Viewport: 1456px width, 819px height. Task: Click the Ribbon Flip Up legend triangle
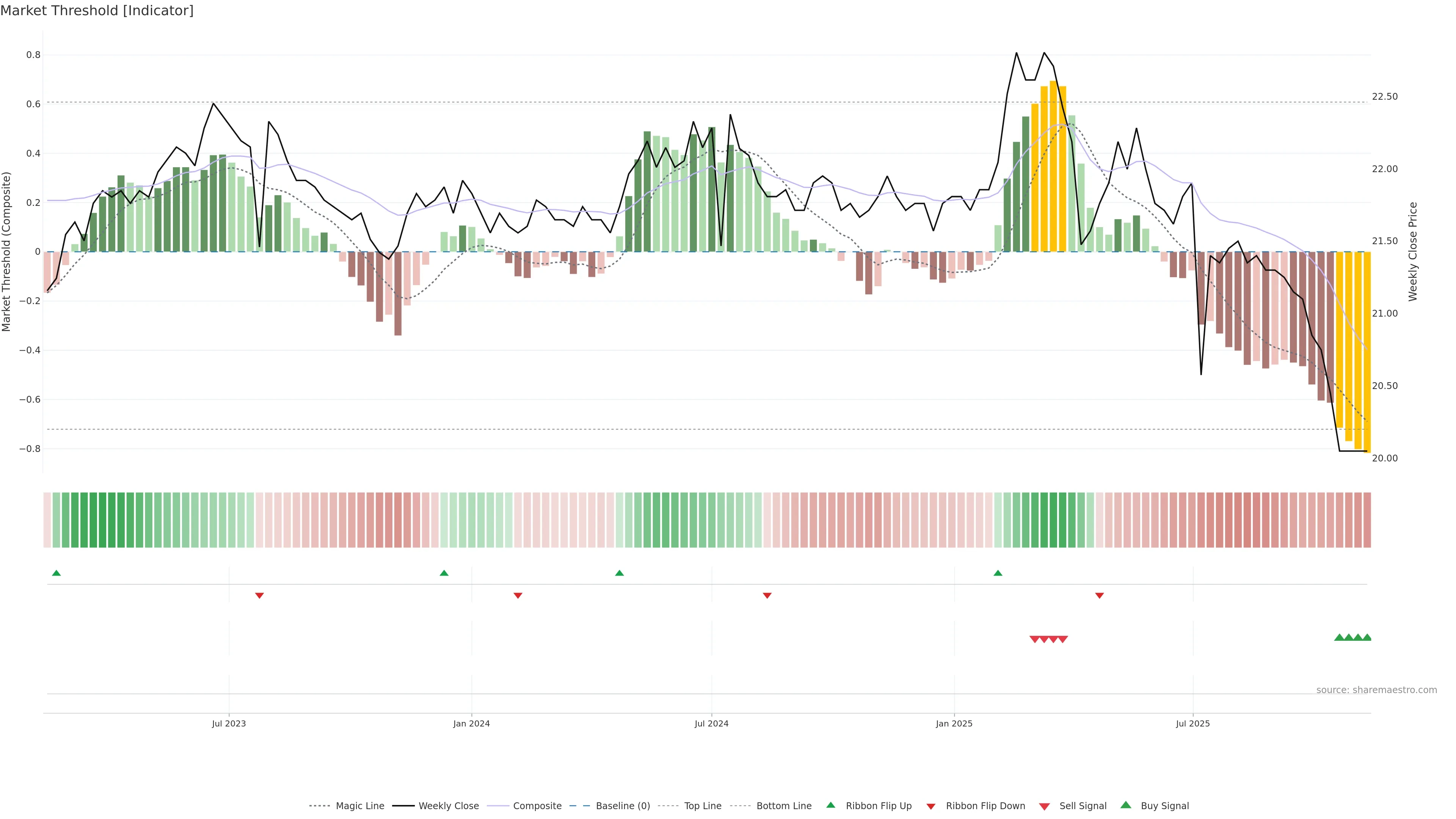click(x=830, y=805)
